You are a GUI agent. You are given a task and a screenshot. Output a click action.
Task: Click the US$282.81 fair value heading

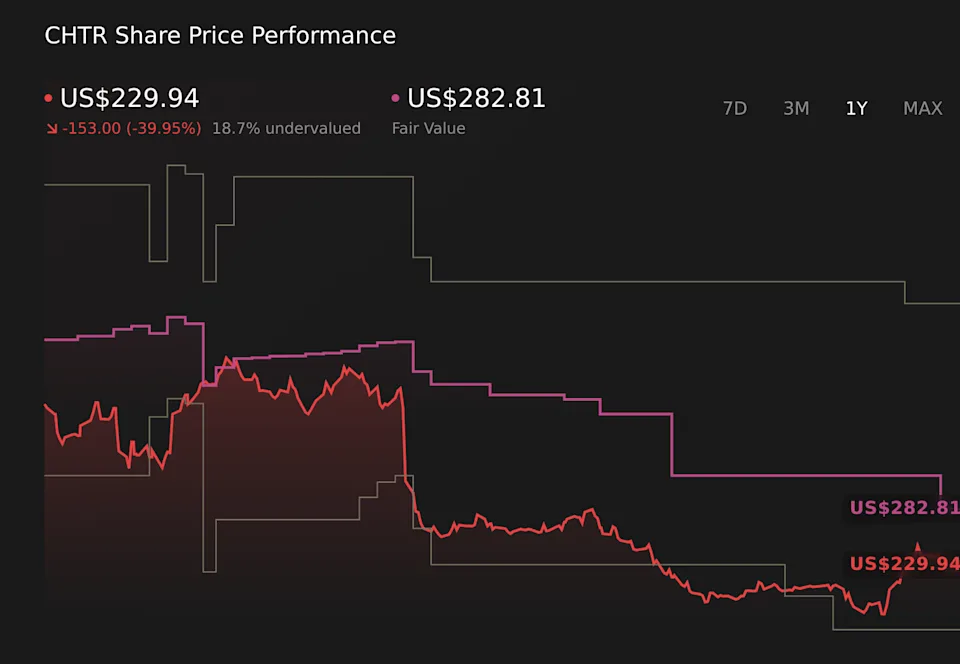tap(476, 99)
